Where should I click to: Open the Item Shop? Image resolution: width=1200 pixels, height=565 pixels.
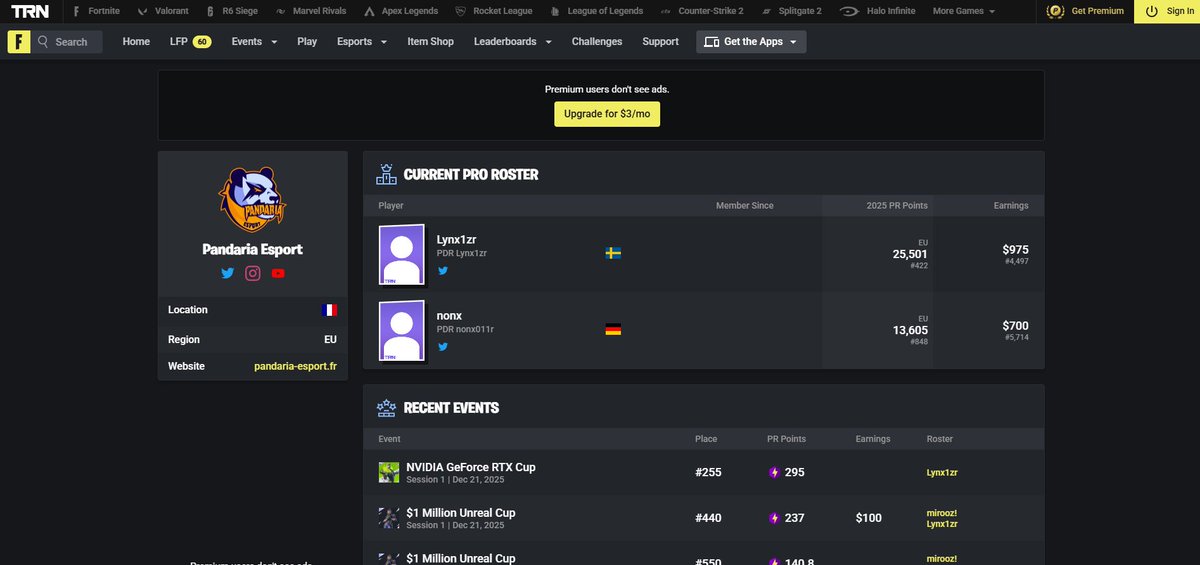pyautogui.click(x=430, y=42)
